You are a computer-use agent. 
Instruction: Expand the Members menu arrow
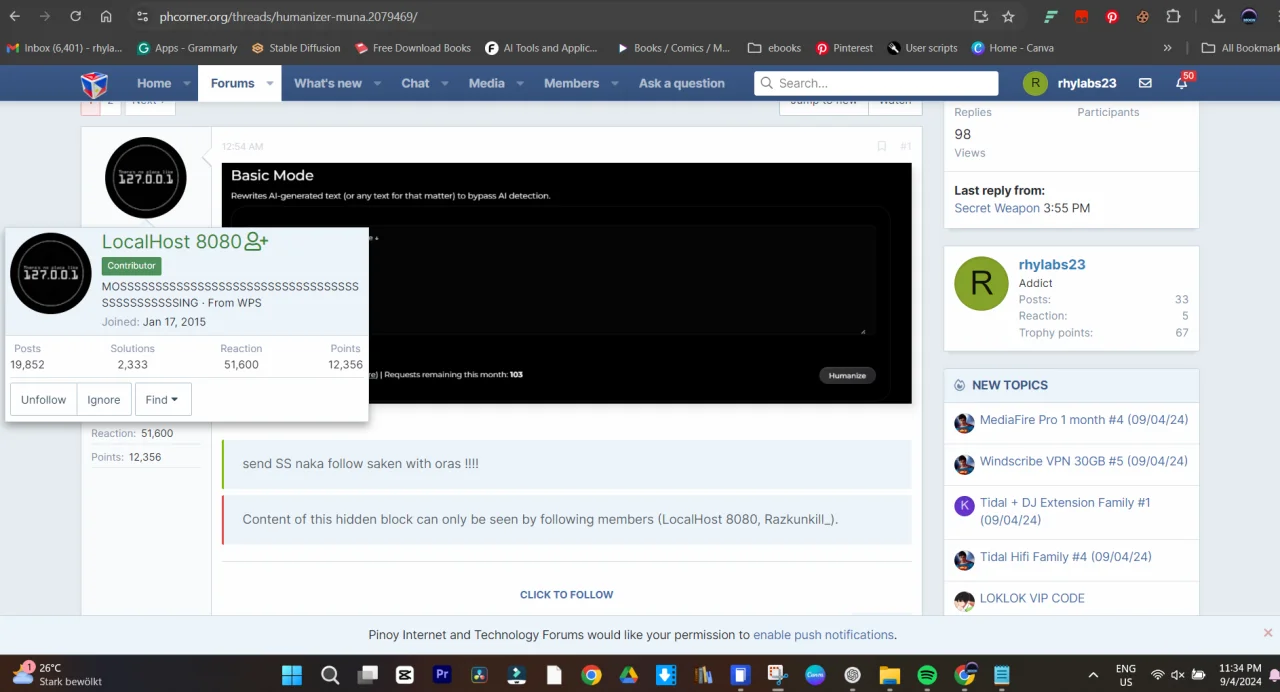tap(615, 84)
